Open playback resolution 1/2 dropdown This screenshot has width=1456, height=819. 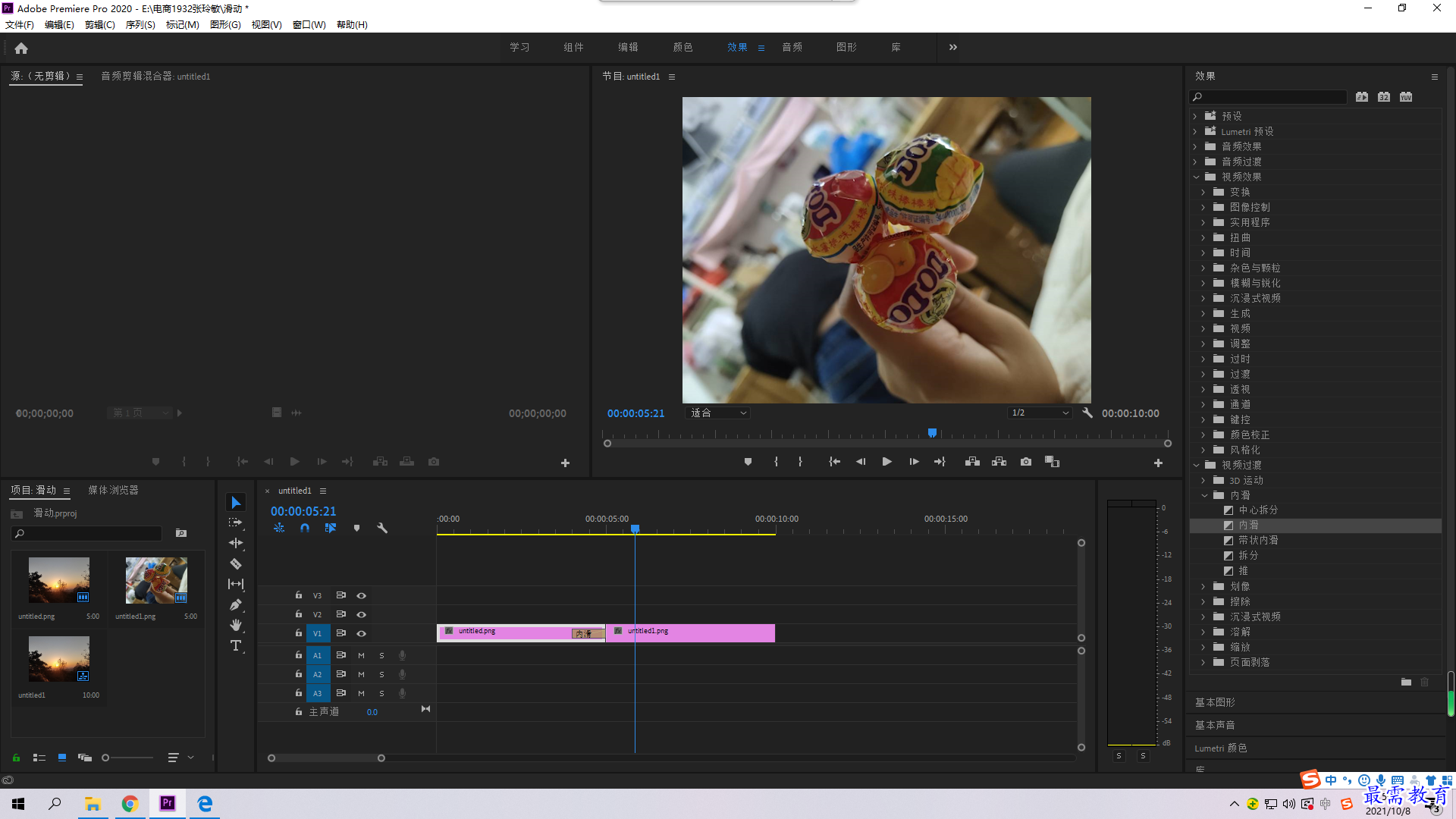[1039, 413]
